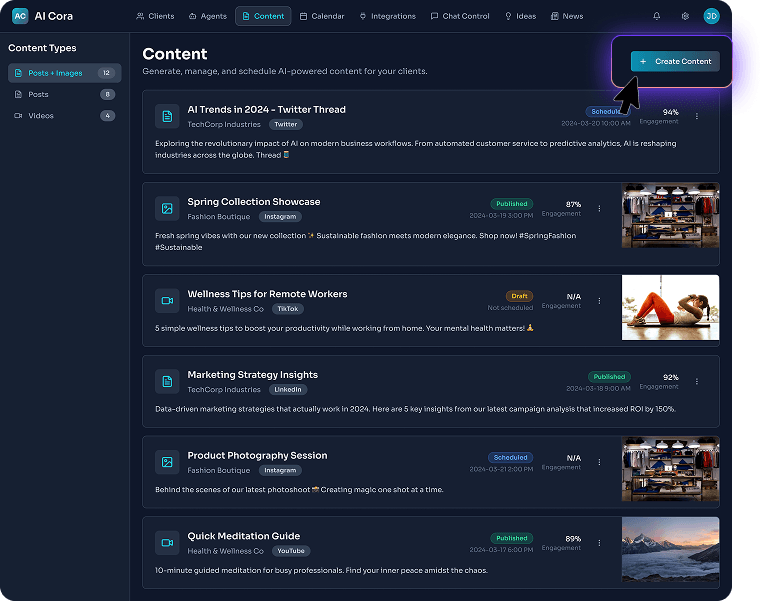The width and height of the screenshot is (763, 601).
Task: Open 'Spring Collection Showcase' title
Action: (254, 202)
